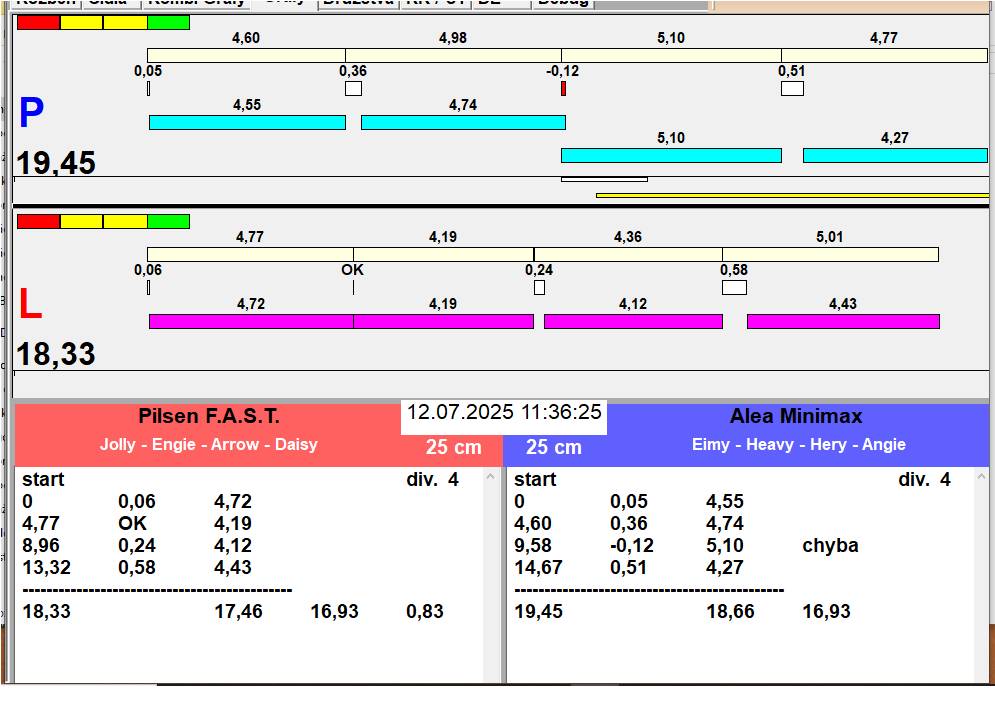This screenshot has height=701, width=995.
Task: Click the white 0,58 pass marker box
Action: click(x=734, y=288)
